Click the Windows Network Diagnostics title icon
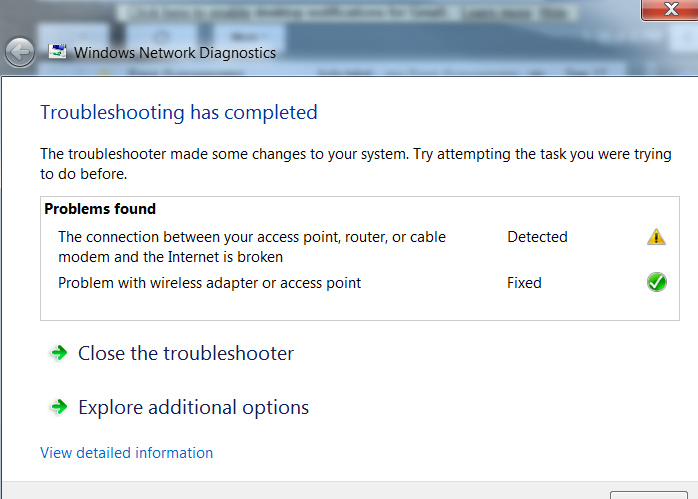This screenshot has width=698, height=499. [x=57, y=52]
